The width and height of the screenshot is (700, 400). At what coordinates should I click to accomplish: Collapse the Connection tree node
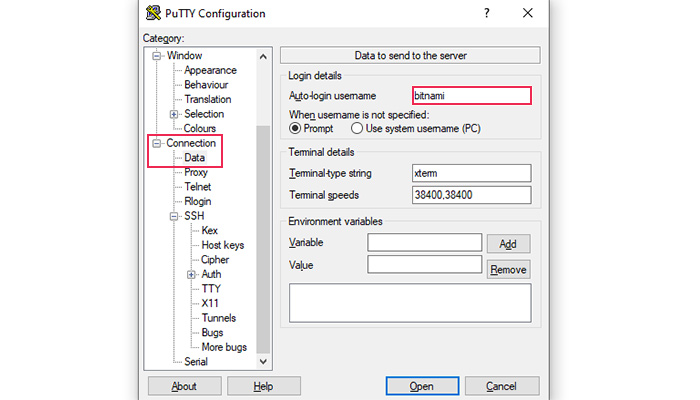(157, 143)
